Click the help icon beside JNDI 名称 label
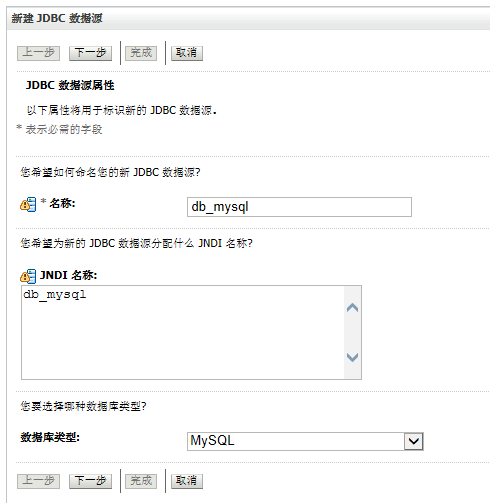 [x=28, y=276]
